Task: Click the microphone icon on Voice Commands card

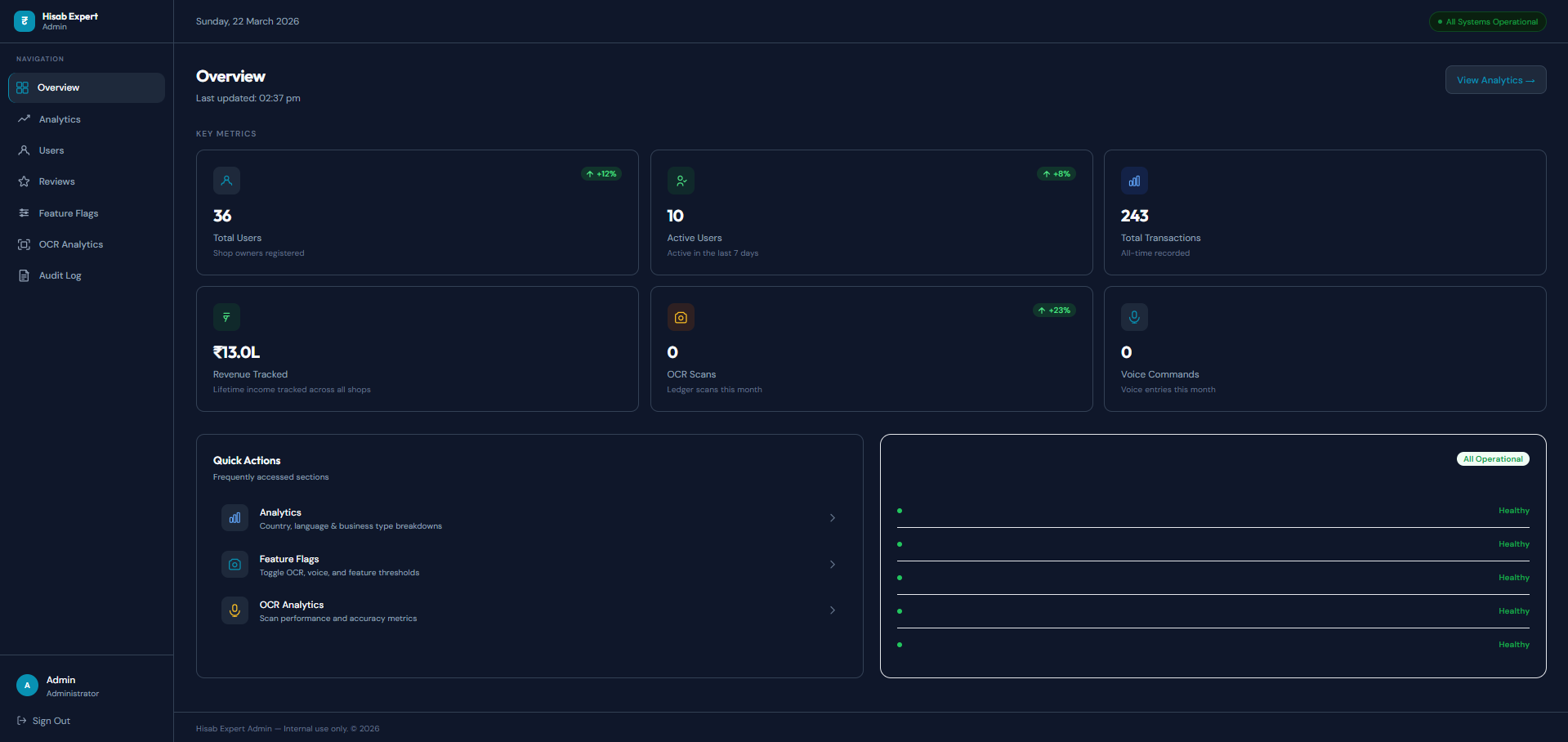Action: click(1134, 317)
